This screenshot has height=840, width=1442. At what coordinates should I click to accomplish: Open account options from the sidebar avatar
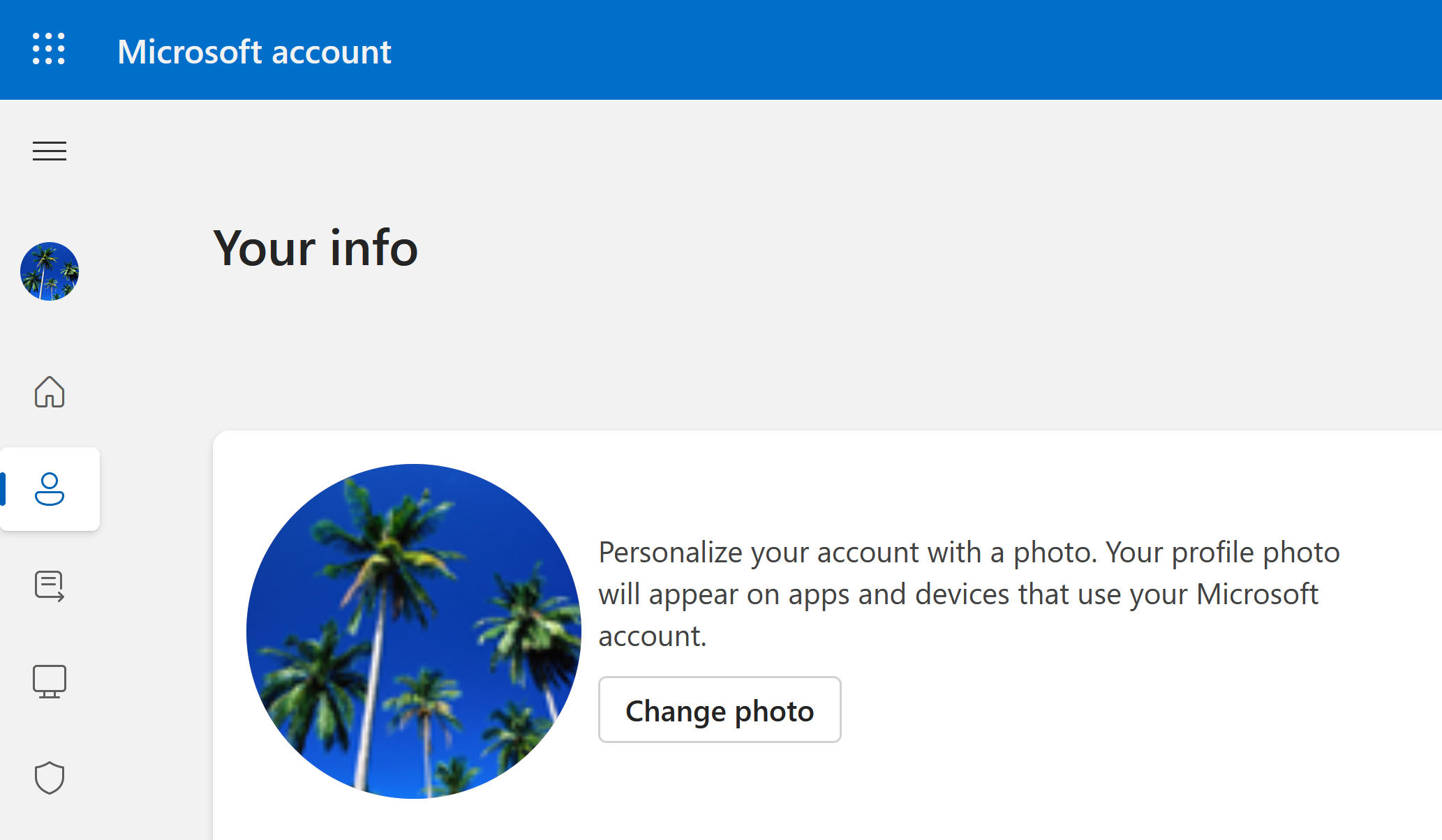coord(50,271)
